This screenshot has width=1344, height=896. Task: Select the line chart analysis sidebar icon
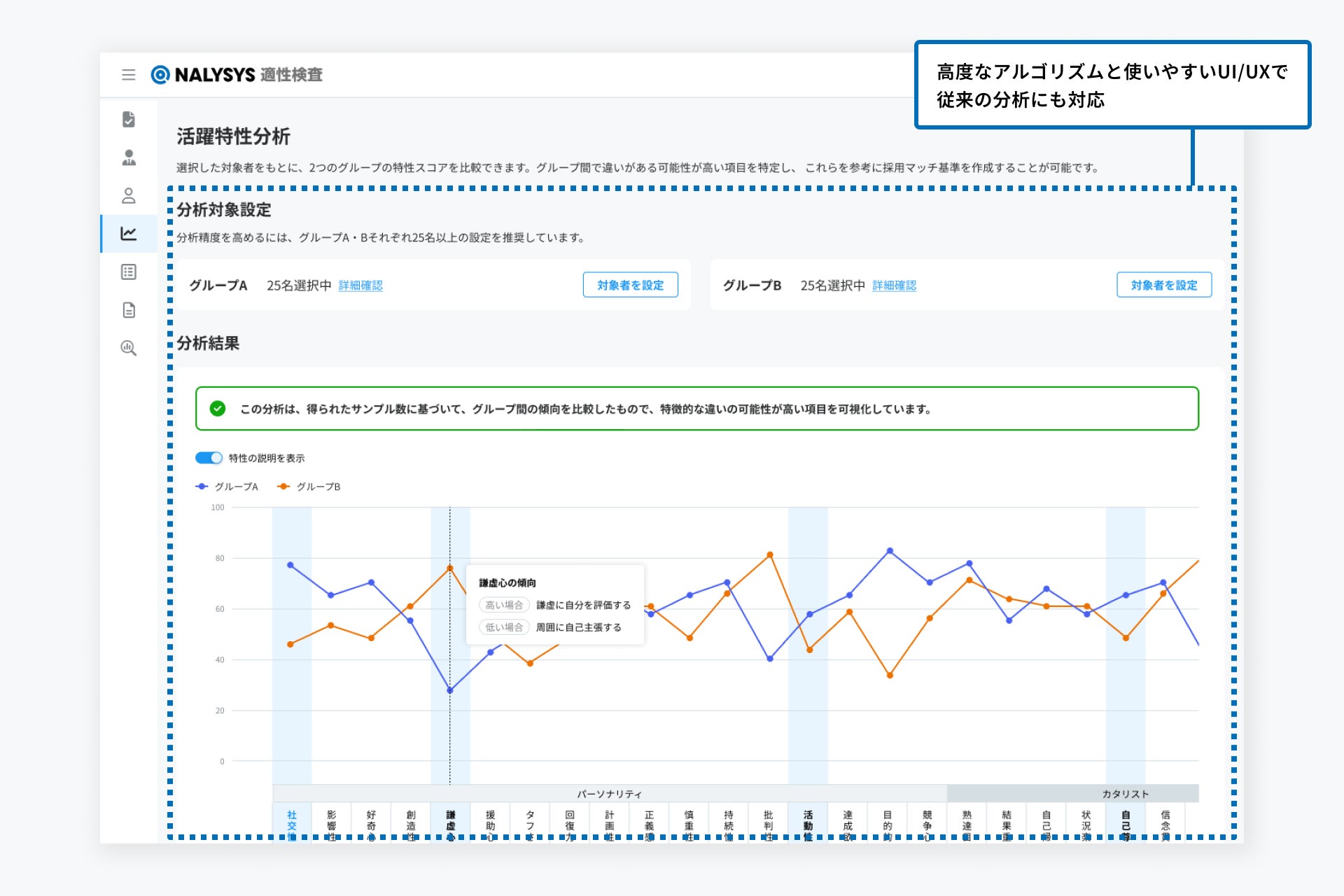(129, 234)
